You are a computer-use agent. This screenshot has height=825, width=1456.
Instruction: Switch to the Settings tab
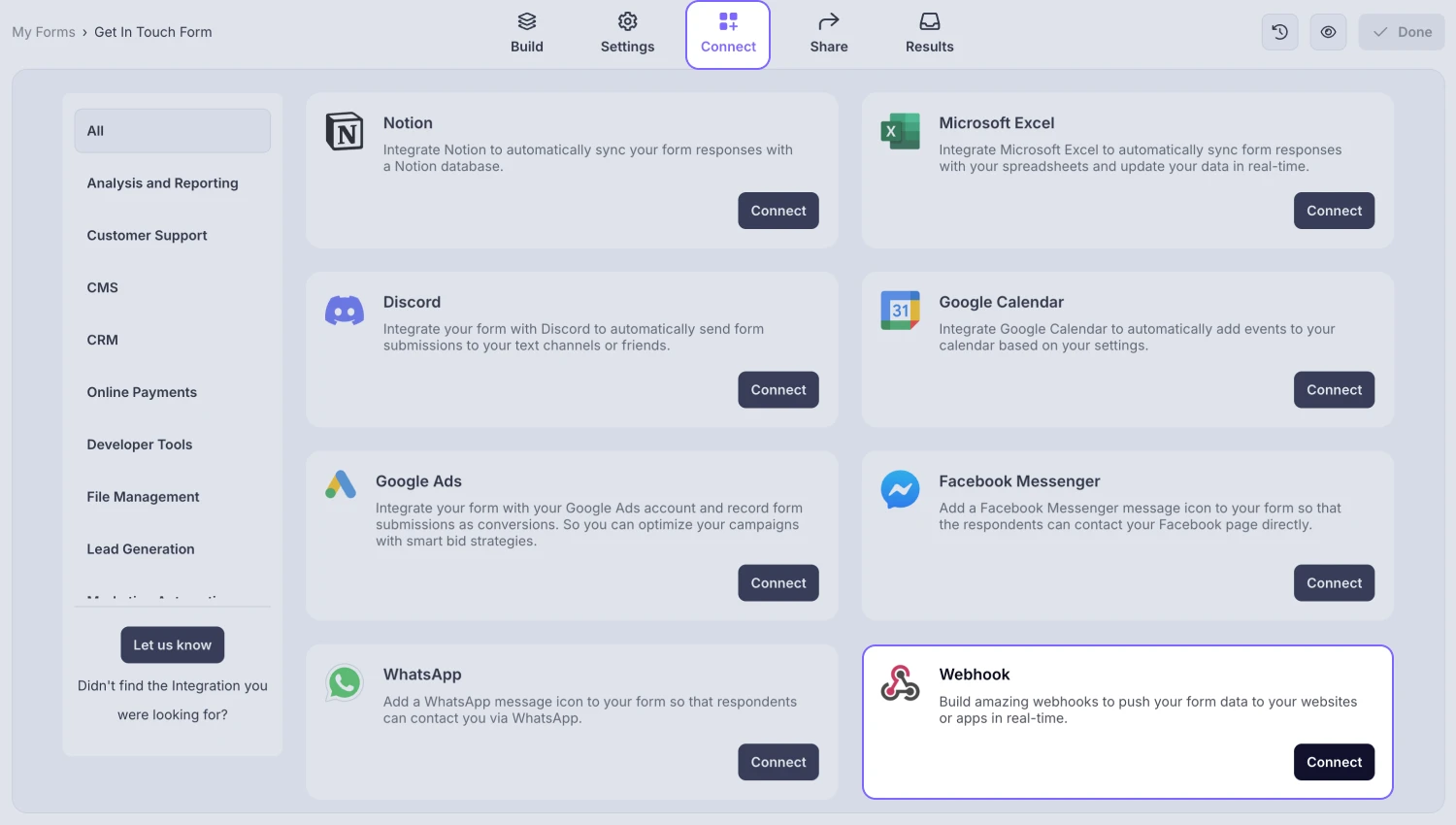[x=627, y=32]
